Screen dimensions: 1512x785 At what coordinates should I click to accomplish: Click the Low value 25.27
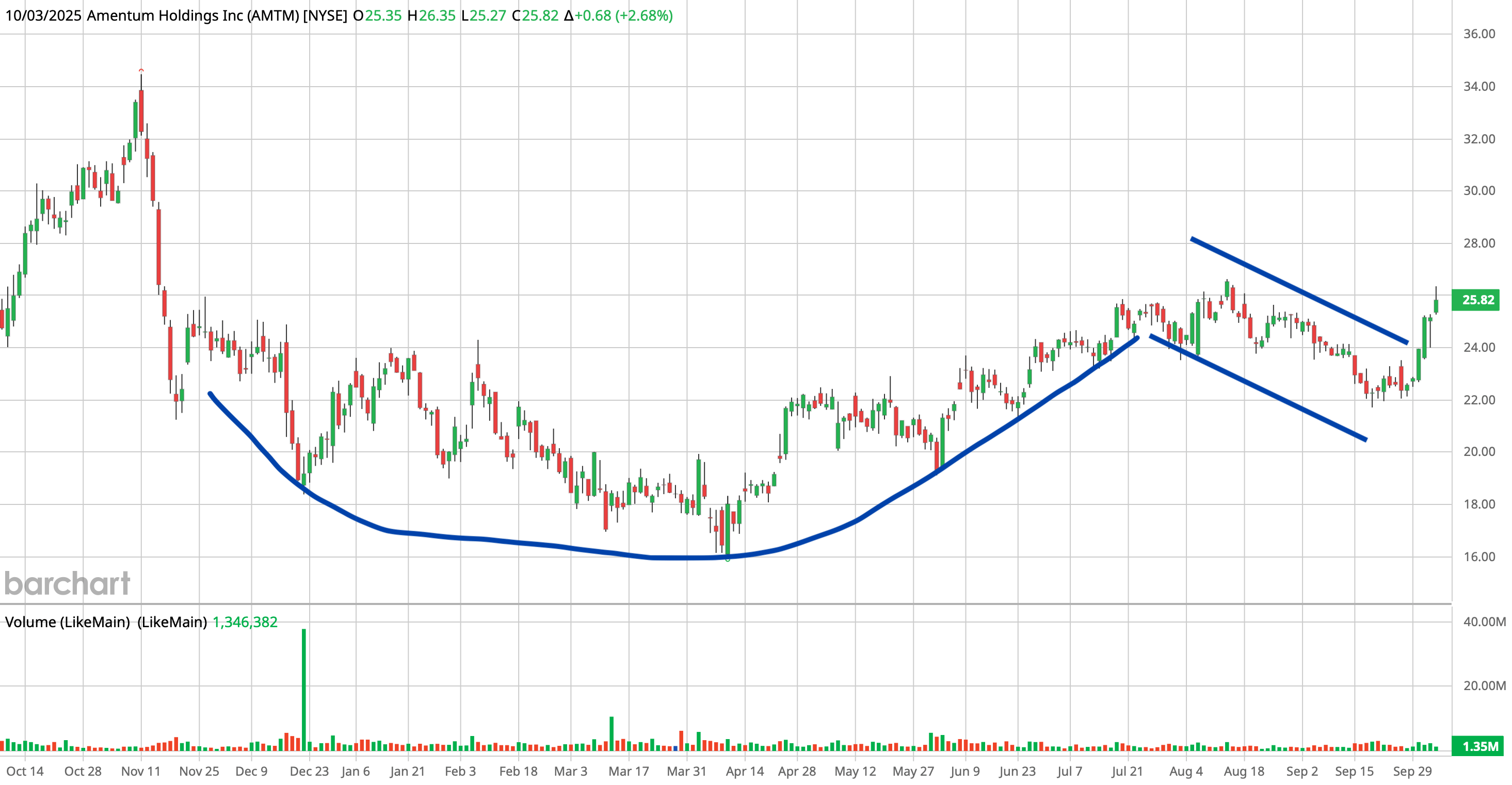[x=487, y=16]
